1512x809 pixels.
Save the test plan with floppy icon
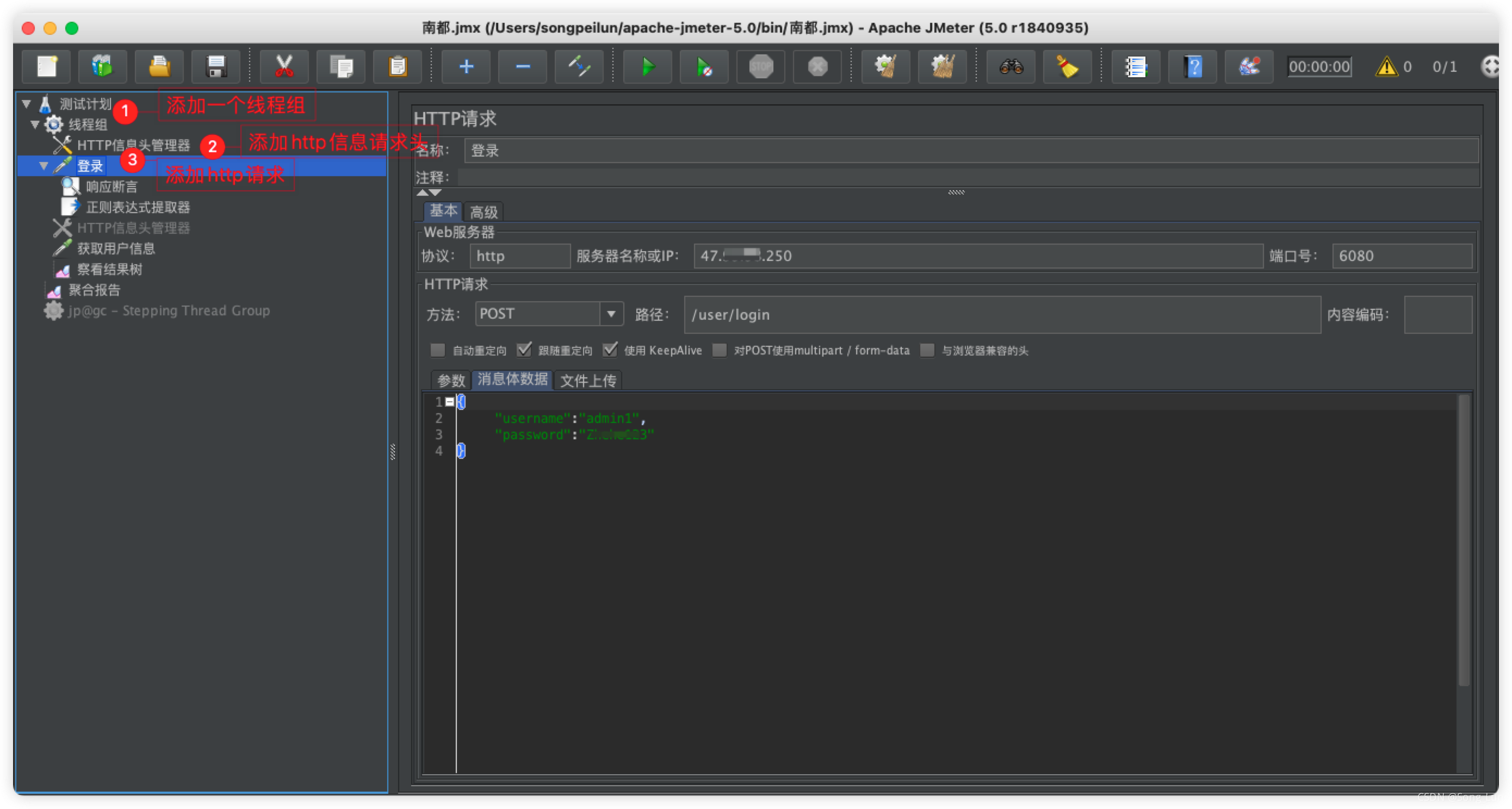click(216, 66)
